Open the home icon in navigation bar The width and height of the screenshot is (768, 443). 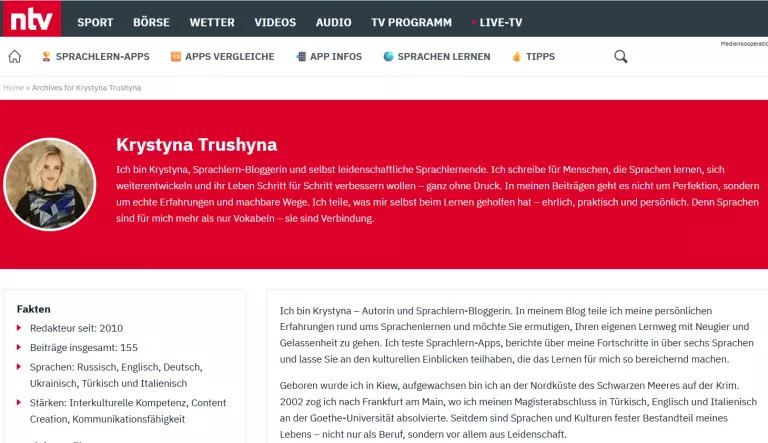15,56
